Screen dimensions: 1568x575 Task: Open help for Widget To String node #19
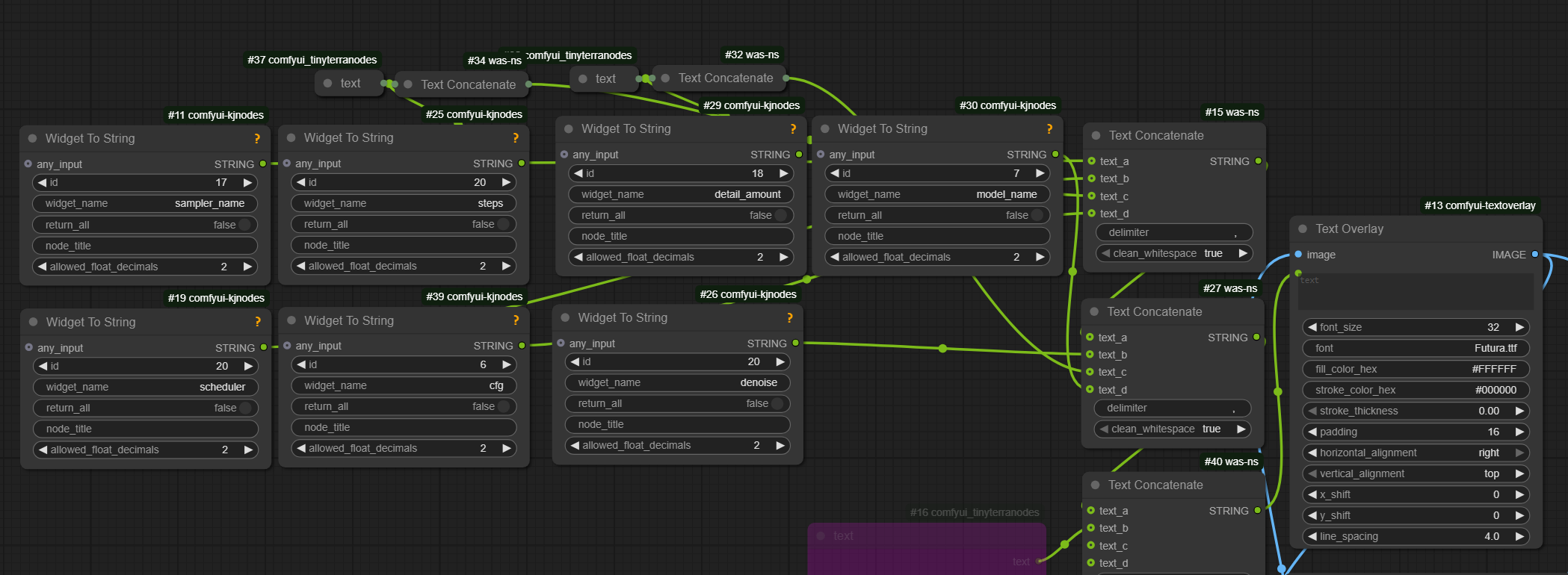coord(258,322)
